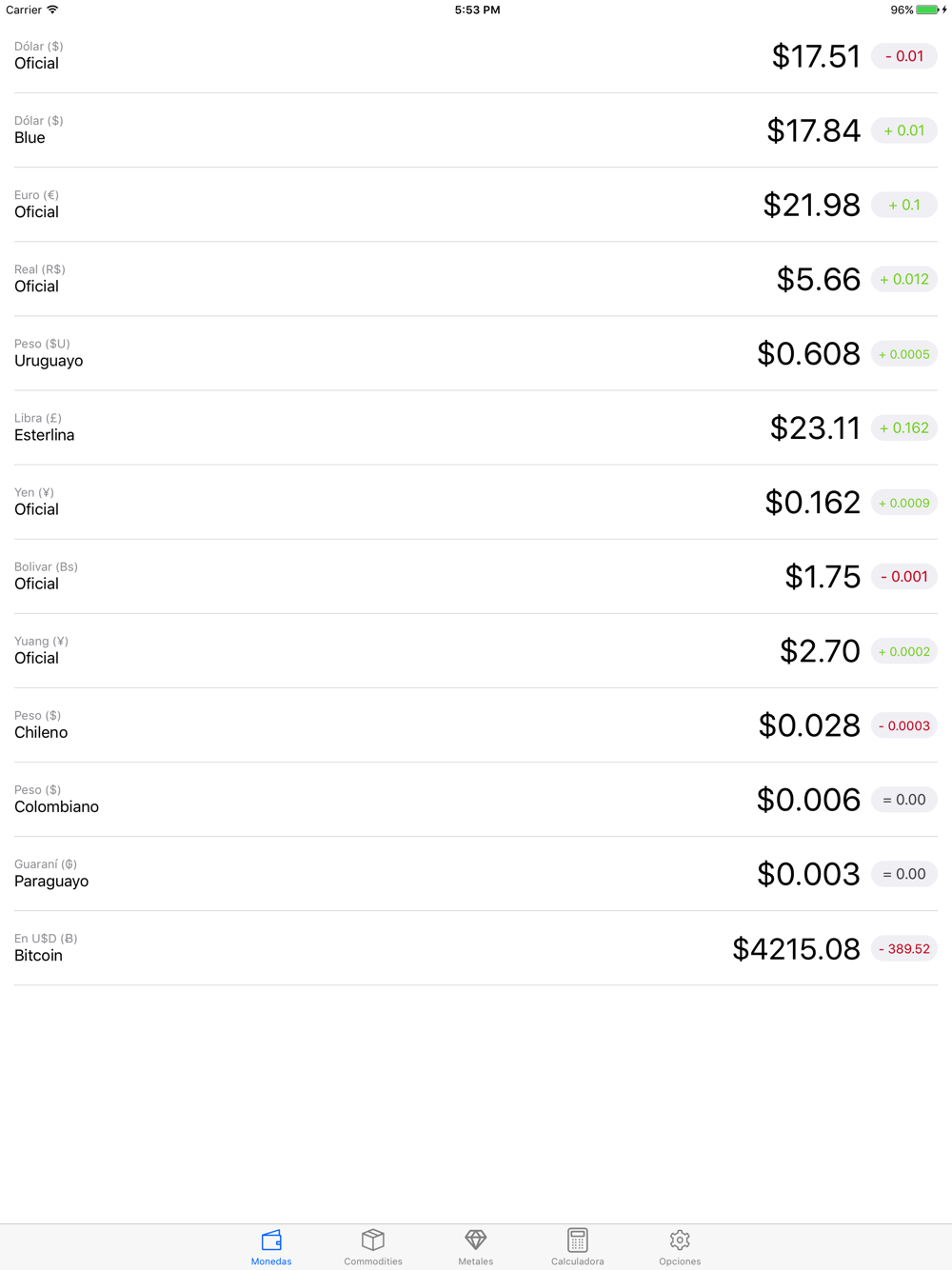
Task: Tap the Euro Oficial +0.1 badge
Action: (x=903, y=205)
